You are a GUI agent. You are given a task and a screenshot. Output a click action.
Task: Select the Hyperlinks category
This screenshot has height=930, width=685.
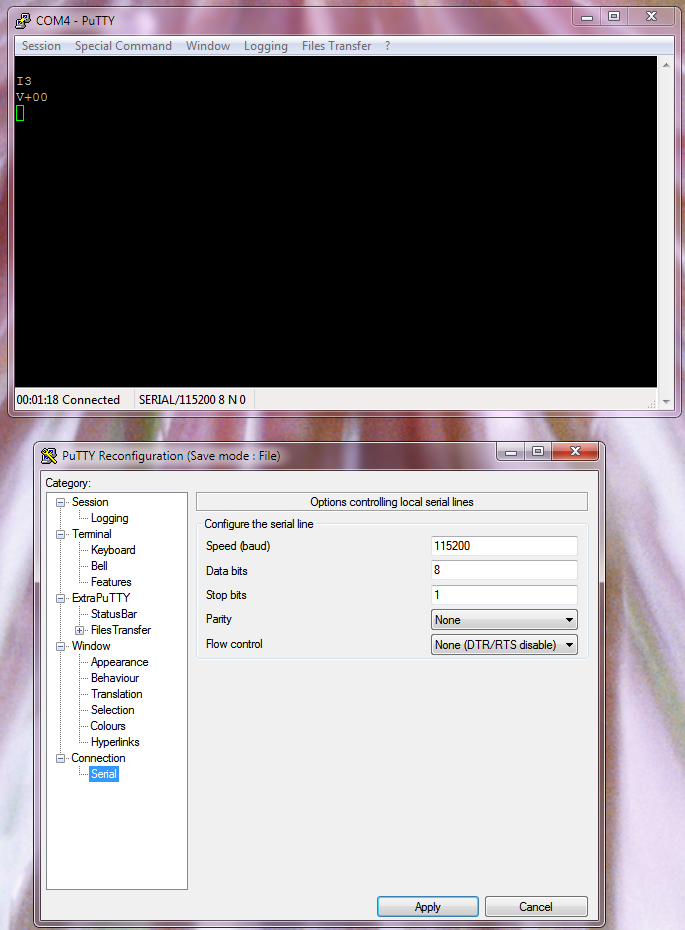[x=115, y=742]
